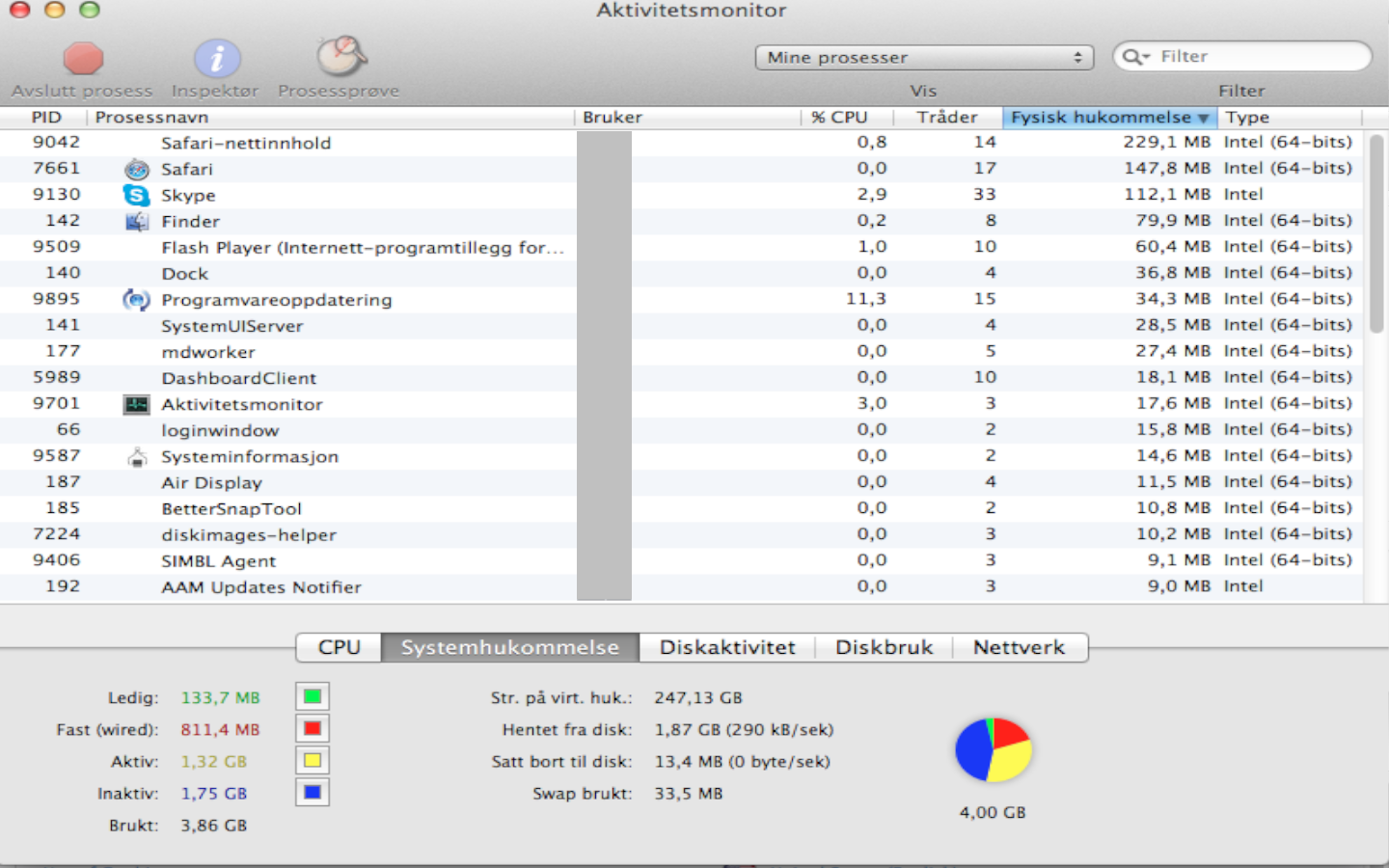Select the Safari-nettinnhold process row
The width and height of the screenshot is (1389, 868).
coord(681,143)
